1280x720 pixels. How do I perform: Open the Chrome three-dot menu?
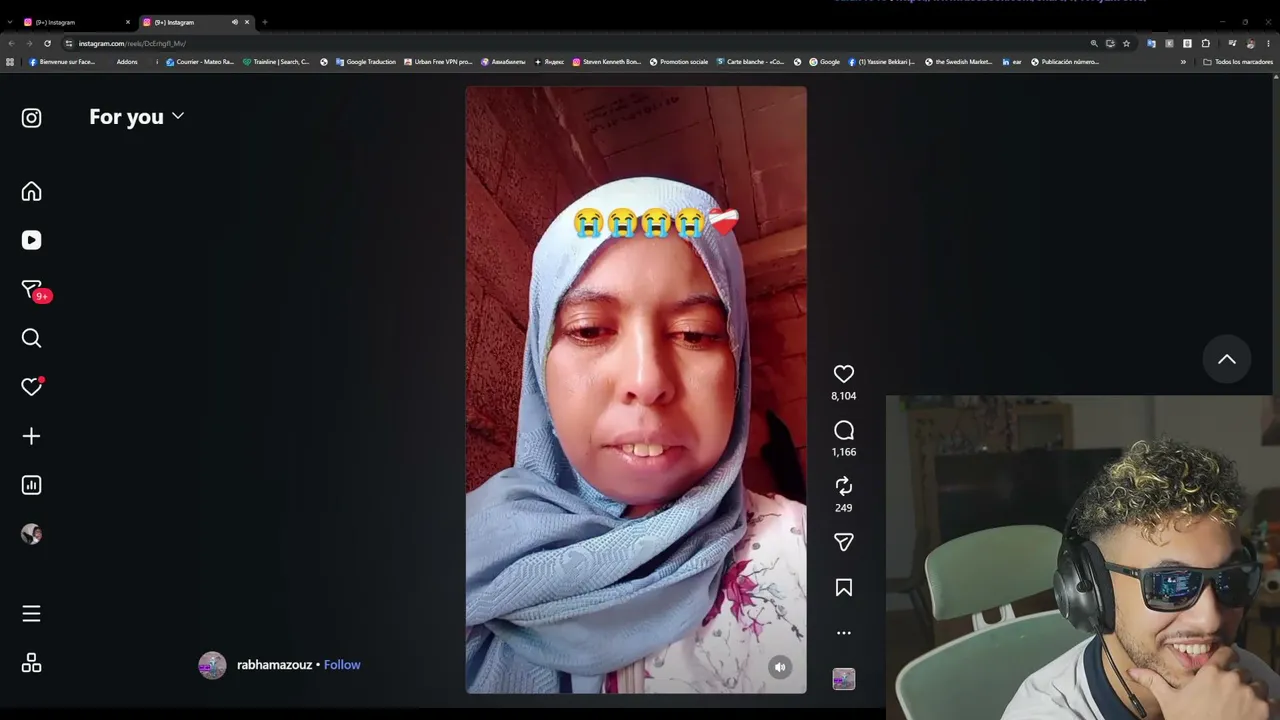(1268, 43)
